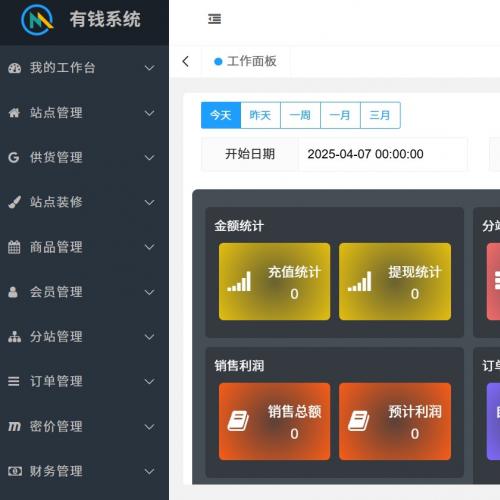Expand the 供货管理 menu chevron
500x500 pixels.
click(x=149, y=157)
